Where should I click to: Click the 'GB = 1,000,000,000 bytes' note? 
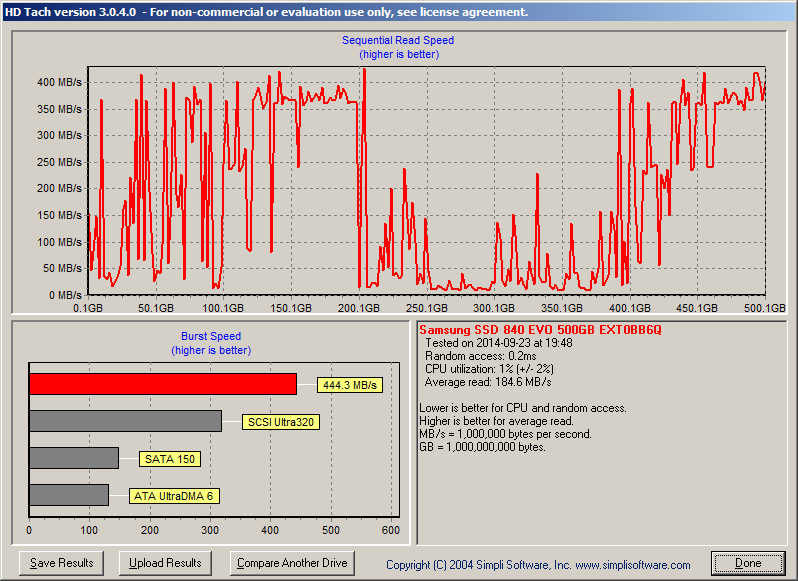[x=482, y=447]
